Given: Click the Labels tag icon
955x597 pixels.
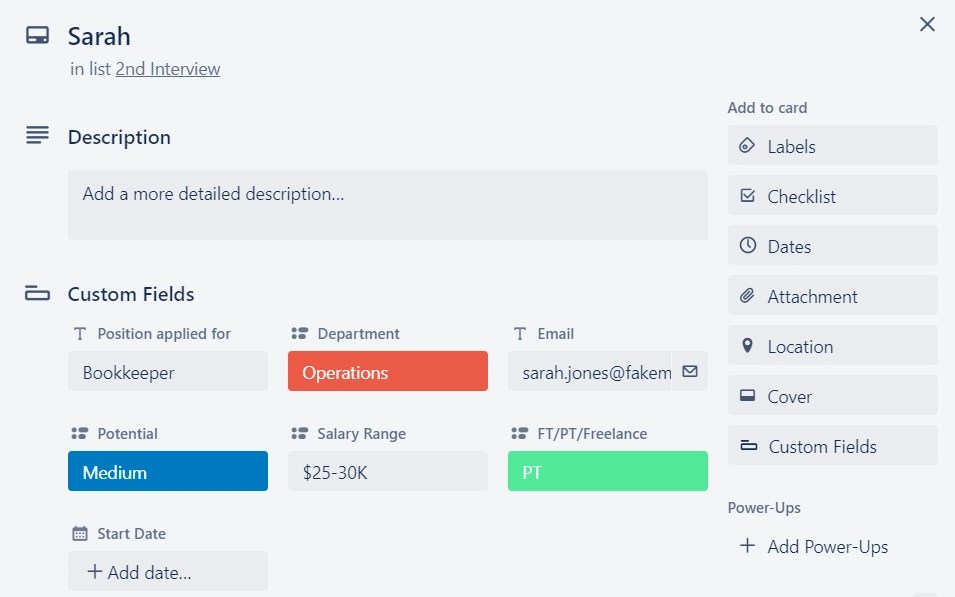Looking at the screenshot, I should point(747,146).
